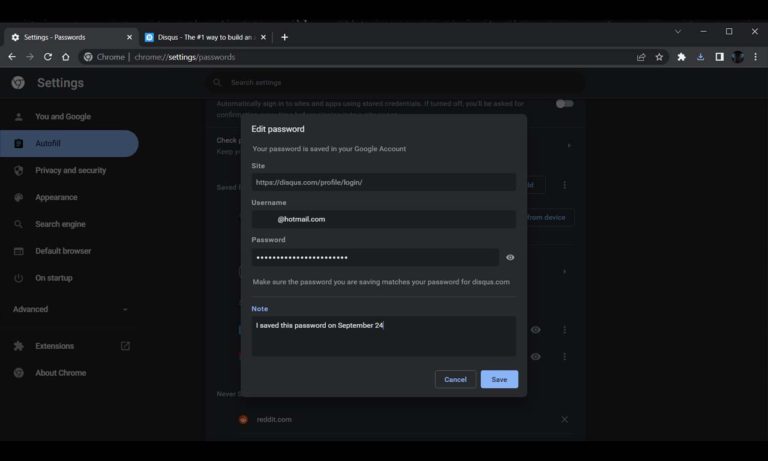Image resolution: width=768 pixels, height=461 pixels.
Task: Minimize the Chrome window
Action: (x=703, y=31)
